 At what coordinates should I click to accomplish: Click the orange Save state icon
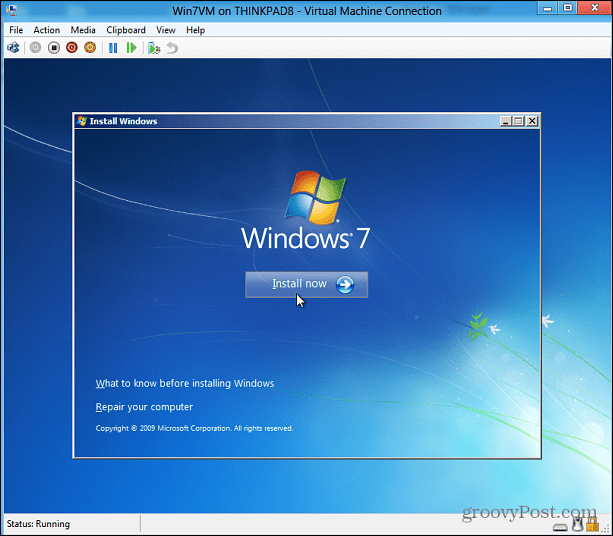pos(90,48)
